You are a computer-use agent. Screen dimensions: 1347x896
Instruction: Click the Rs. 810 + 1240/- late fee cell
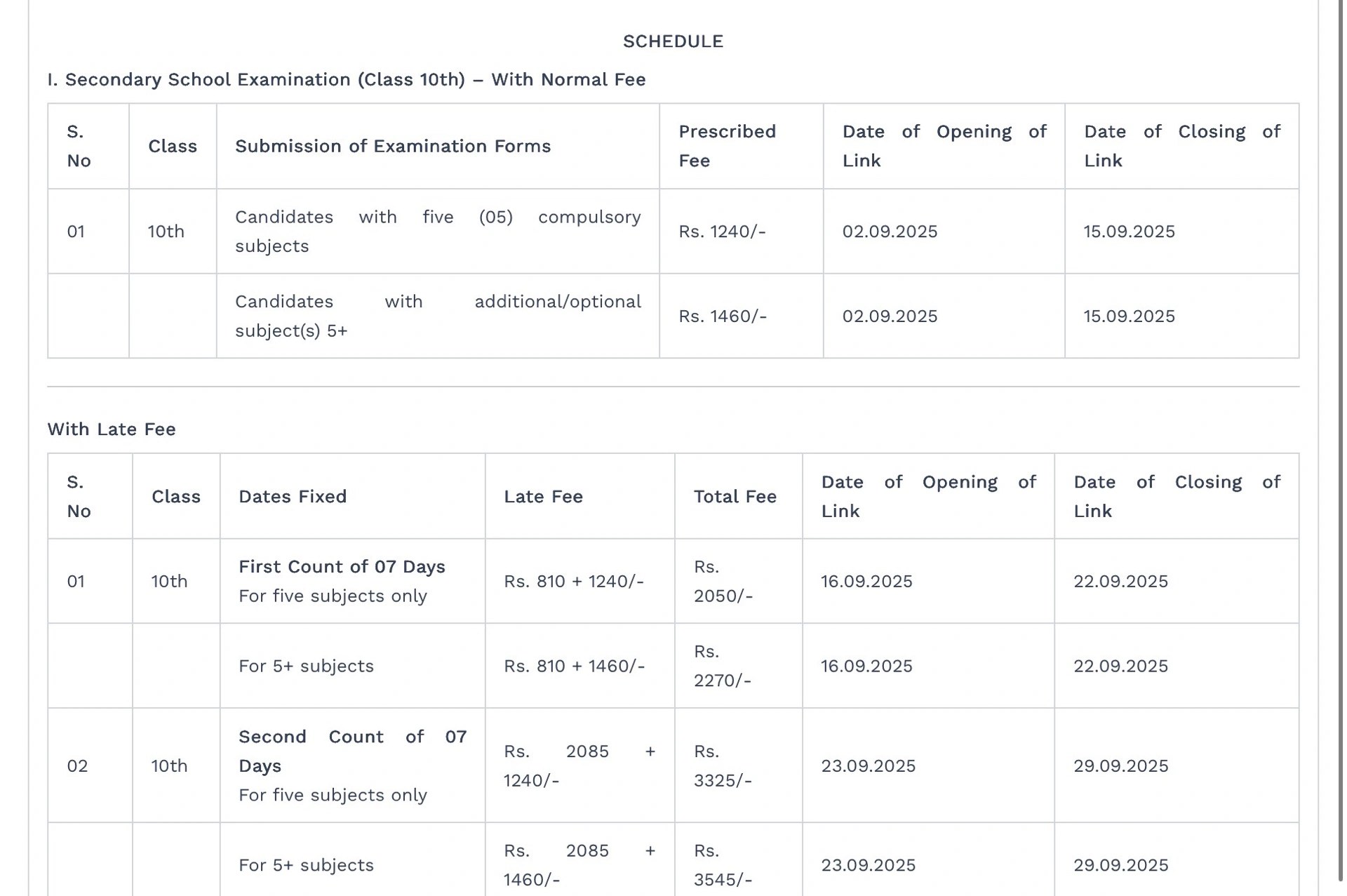573,582
